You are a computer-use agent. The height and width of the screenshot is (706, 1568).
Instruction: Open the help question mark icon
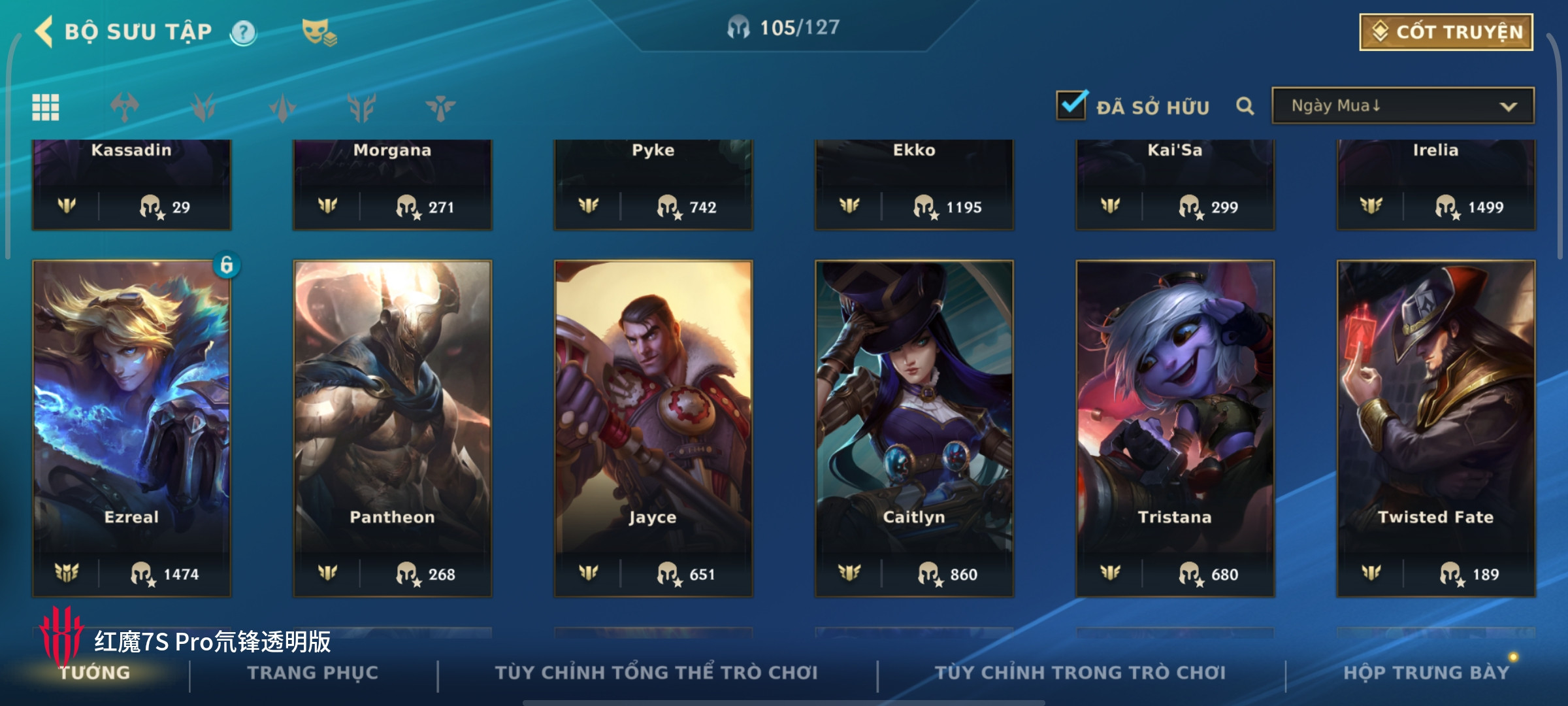point(243,32)
